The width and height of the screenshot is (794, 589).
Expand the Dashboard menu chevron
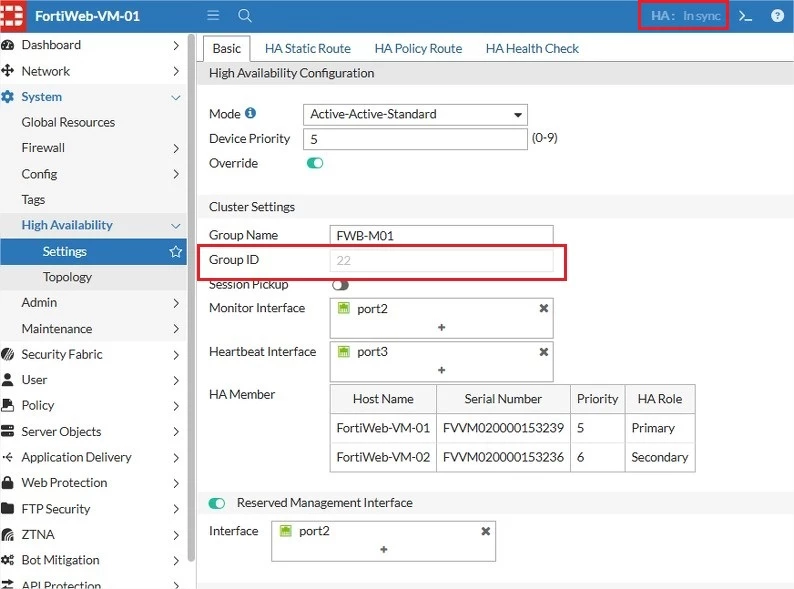176,45
